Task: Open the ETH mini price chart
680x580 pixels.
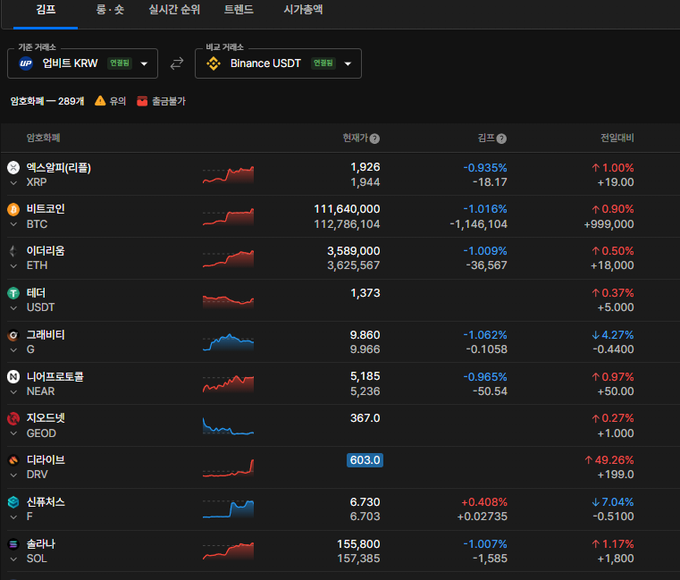Action: [x=229, y=259]
